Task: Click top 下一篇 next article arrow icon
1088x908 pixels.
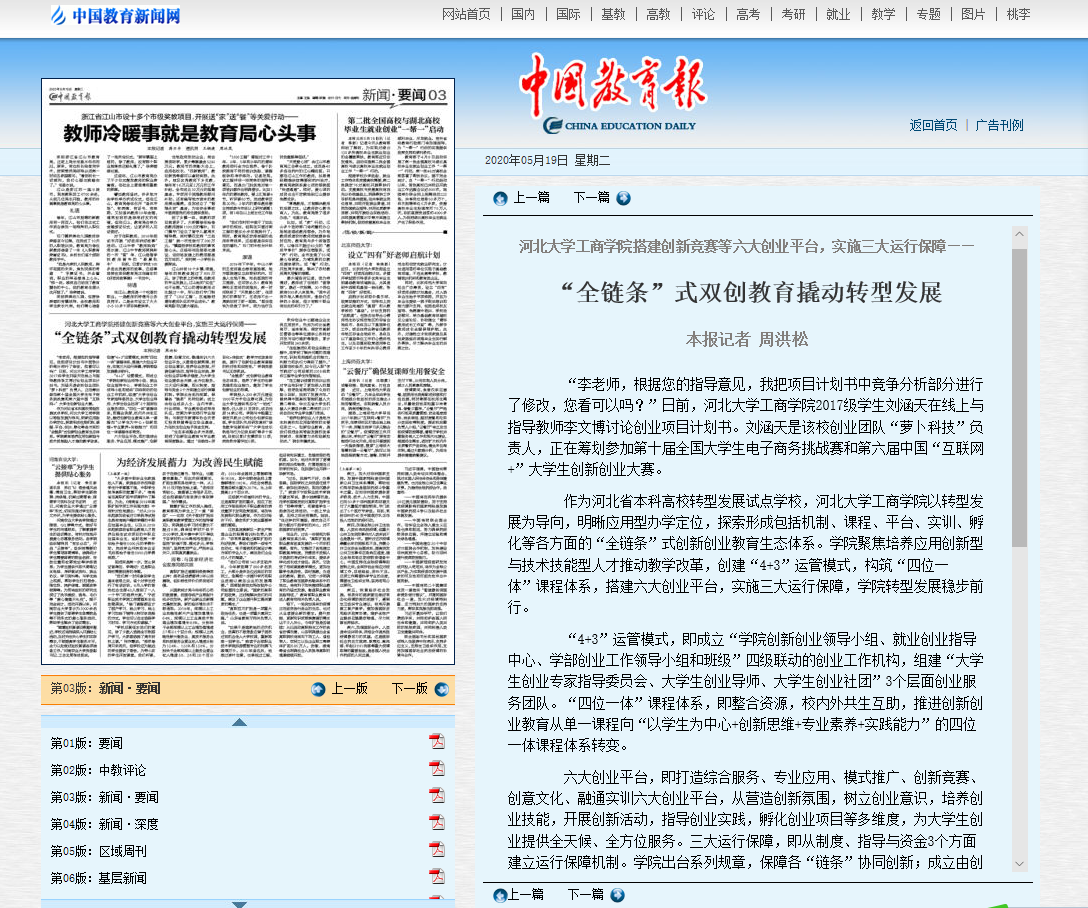Action: (x=624, y=198)
